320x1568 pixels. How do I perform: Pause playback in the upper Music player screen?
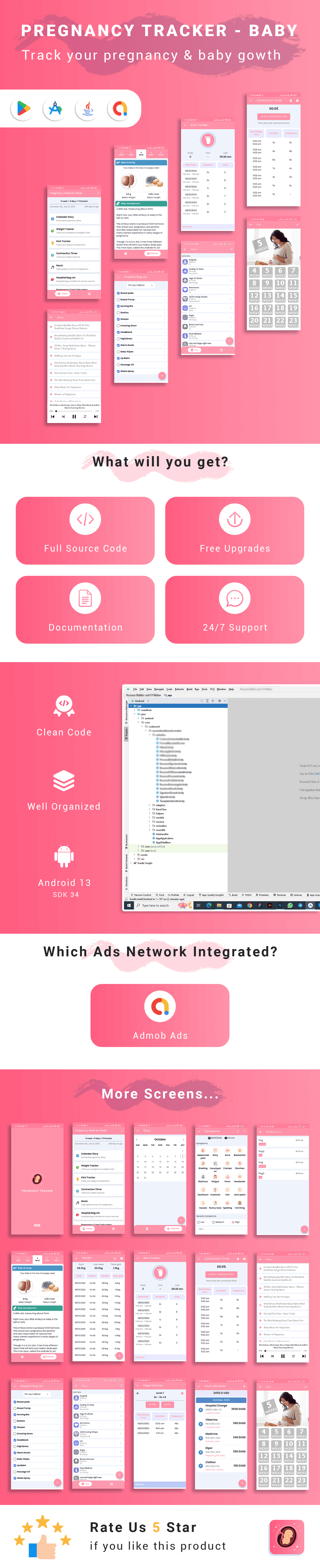pyautogui.click(x=74, y=417)
